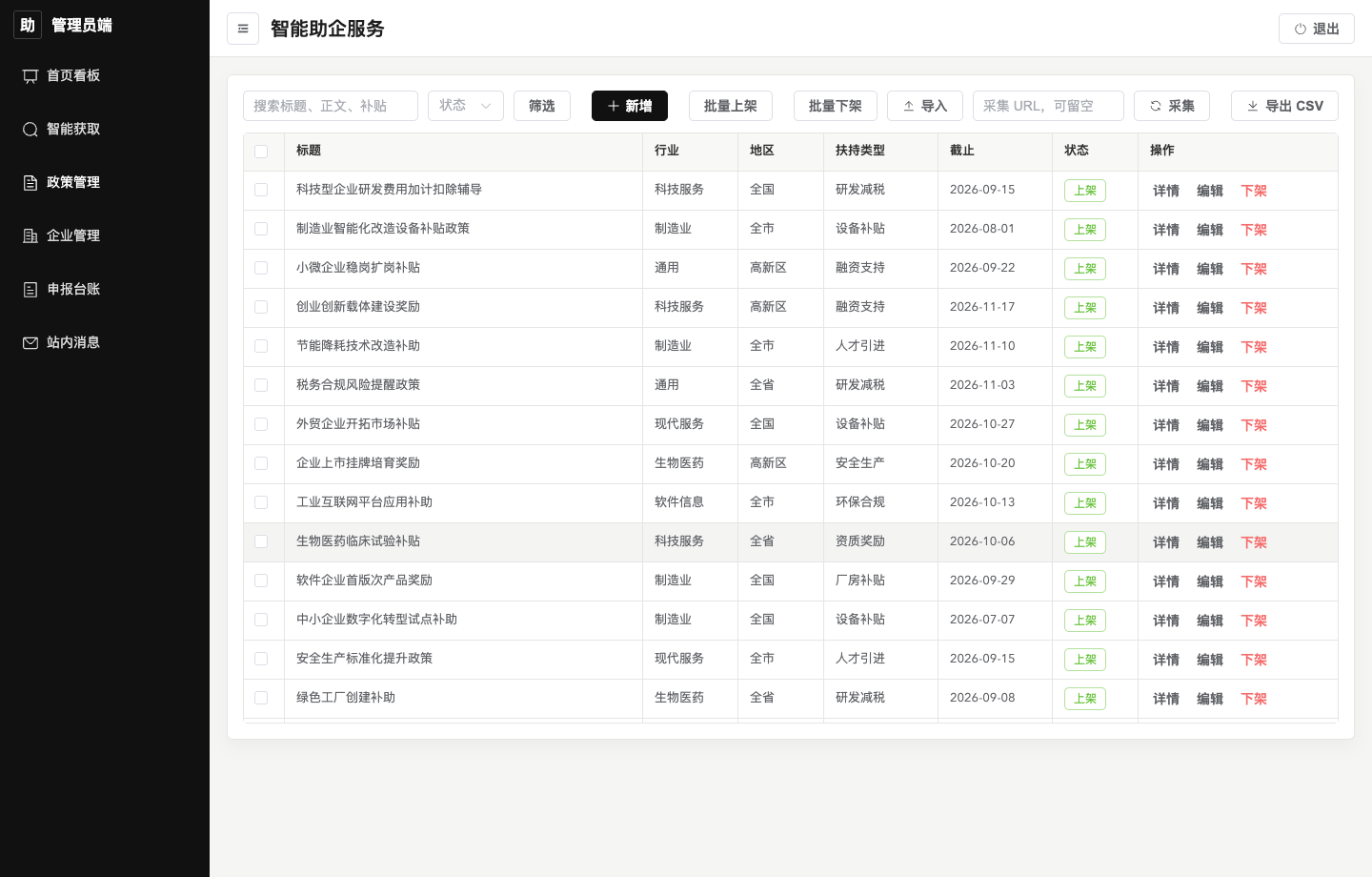Screen dimensions: 1372x877
Task: Select checkbox for 创业创新载体建设奖励
Action: pos(261,307)
